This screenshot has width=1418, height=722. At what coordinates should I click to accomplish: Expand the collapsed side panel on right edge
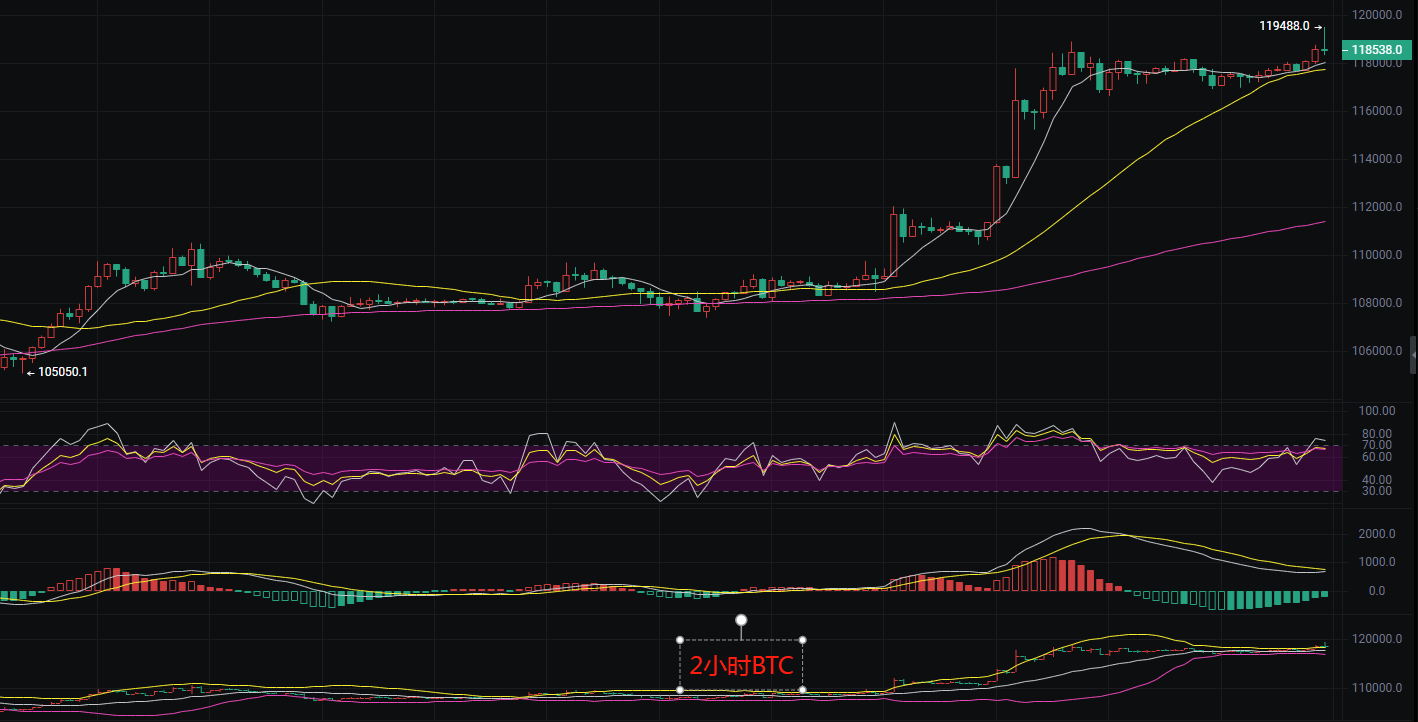[1413, 355]
